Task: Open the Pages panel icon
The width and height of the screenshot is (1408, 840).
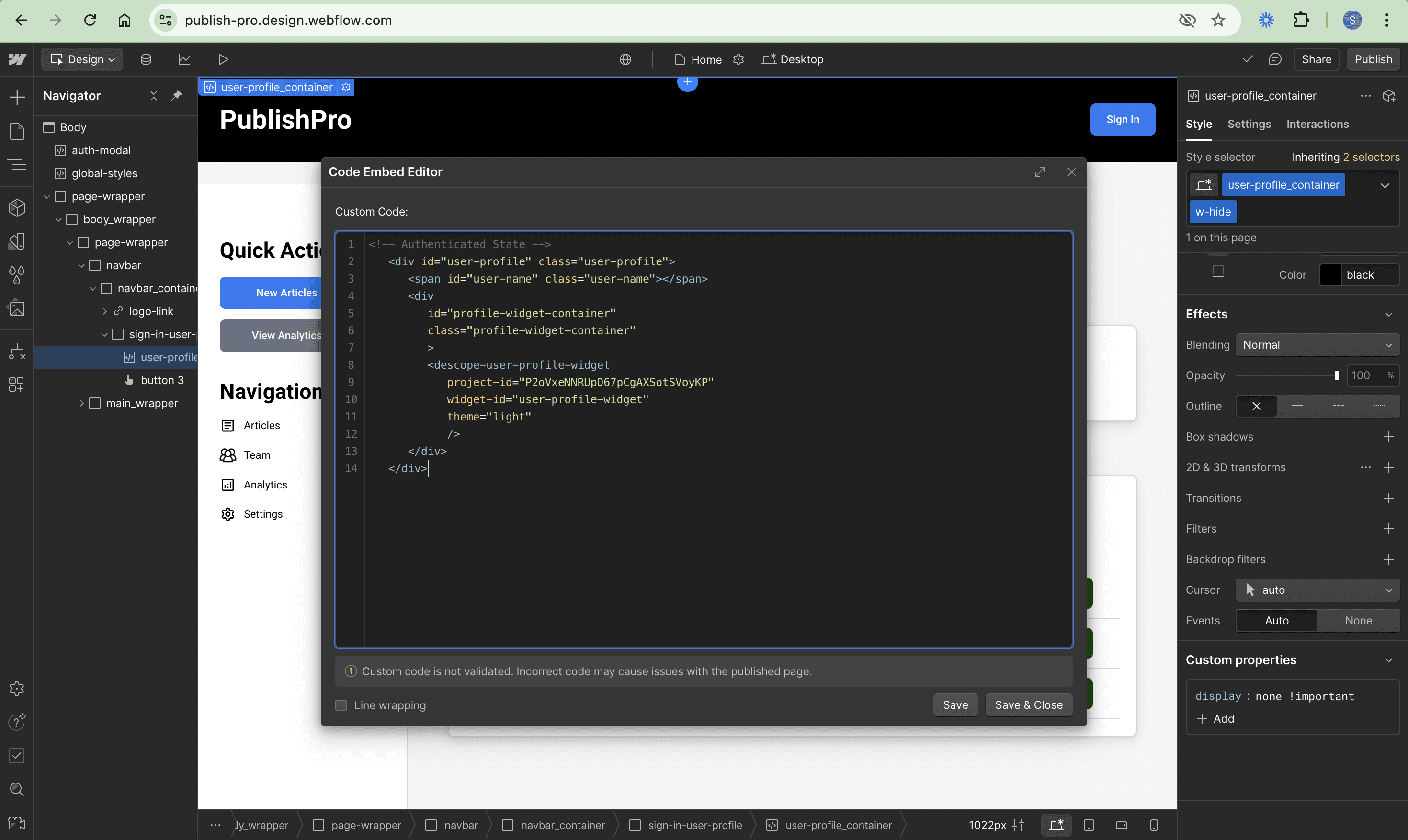Action: (x=17, y=131)
